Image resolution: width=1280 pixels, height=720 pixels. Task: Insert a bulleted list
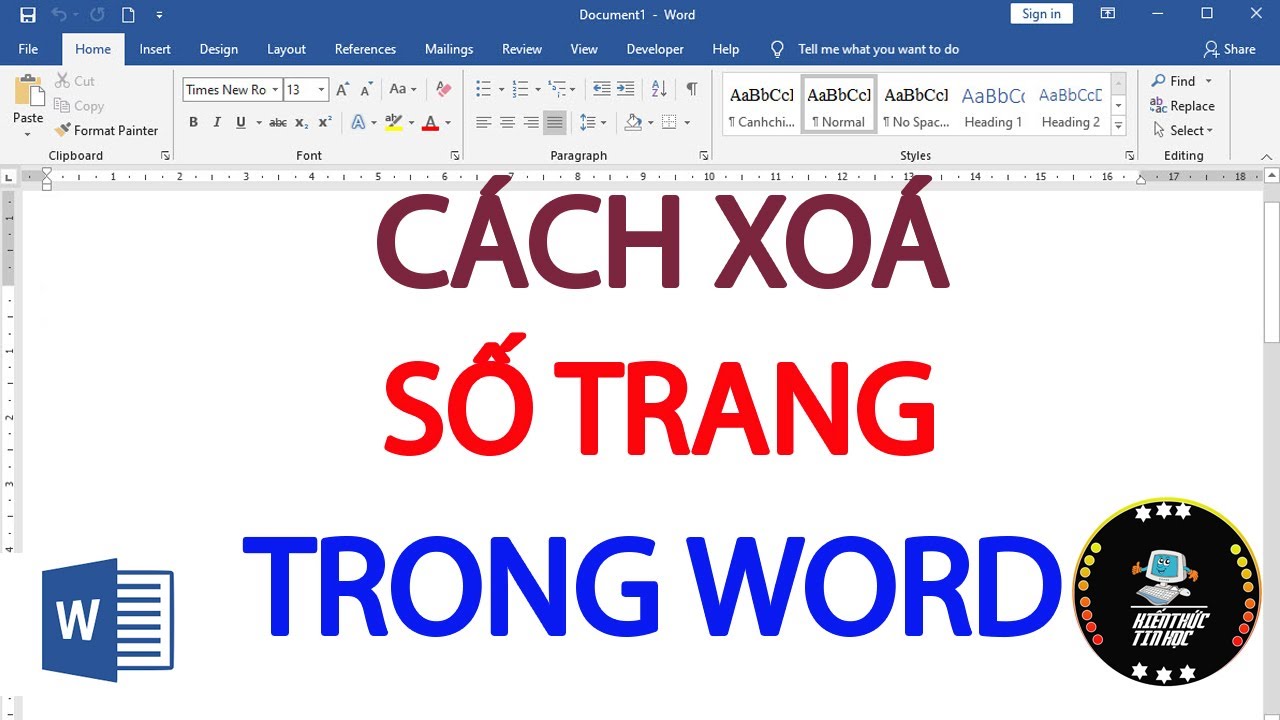tap(483, 90)
